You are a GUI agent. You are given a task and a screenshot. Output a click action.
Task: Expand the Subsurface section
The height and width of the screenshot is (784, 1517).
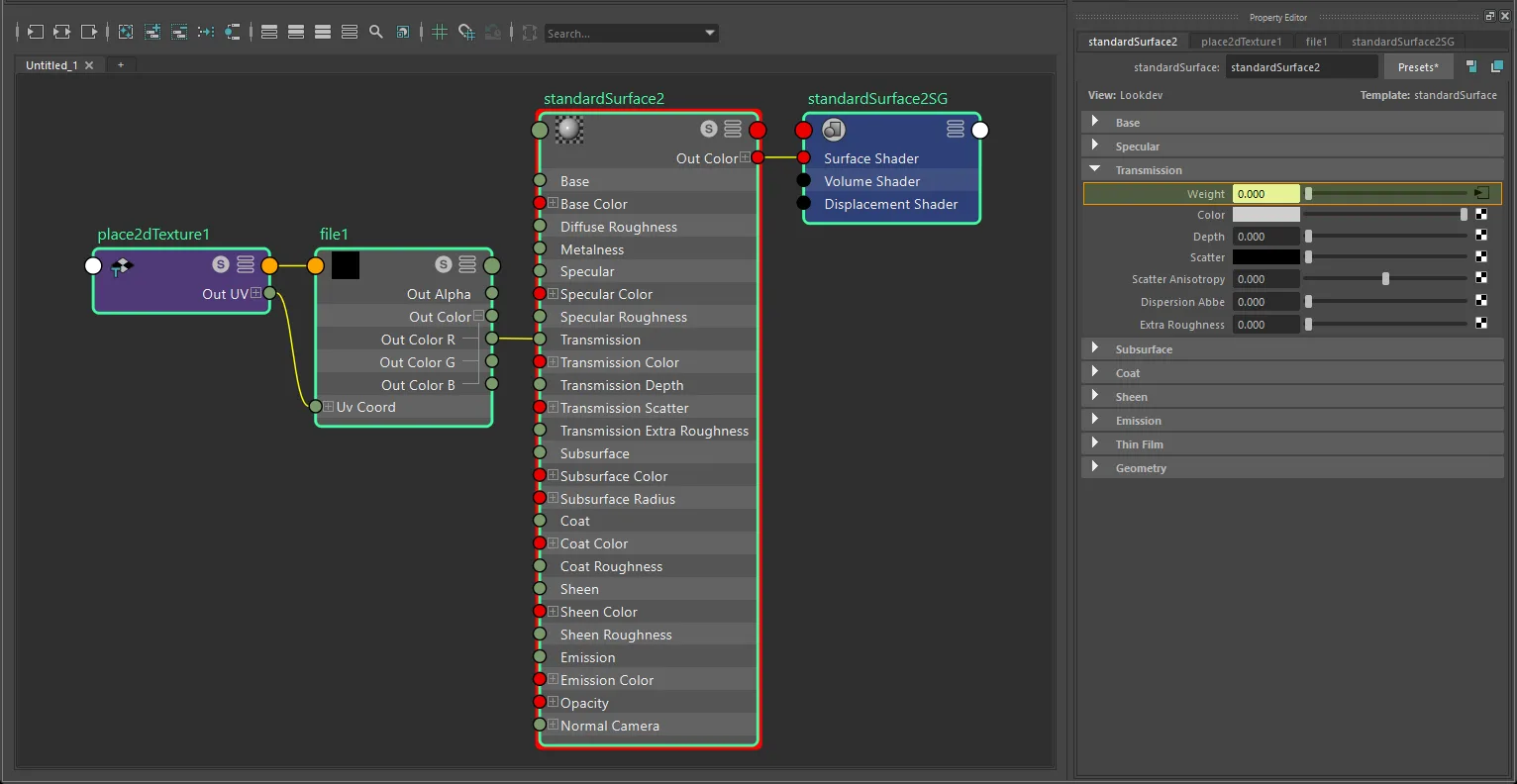[x=1095, y=347]
